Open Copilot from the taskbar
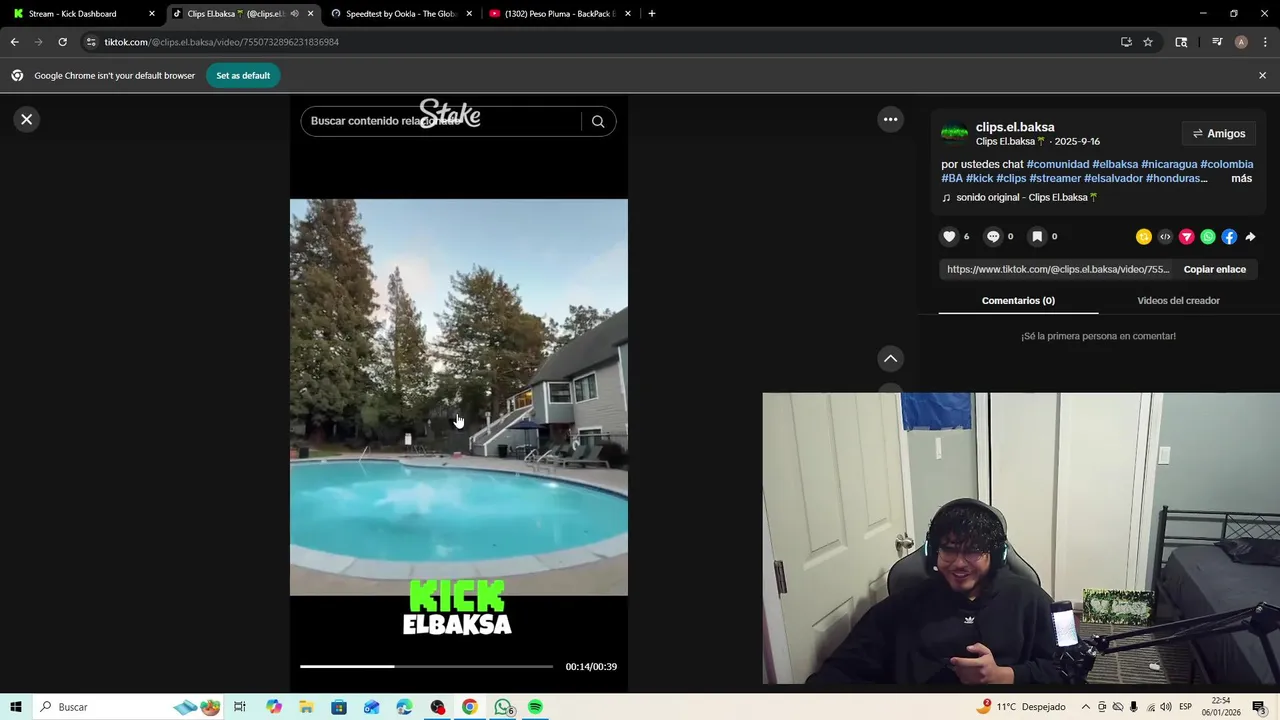 tap(274, 707)
